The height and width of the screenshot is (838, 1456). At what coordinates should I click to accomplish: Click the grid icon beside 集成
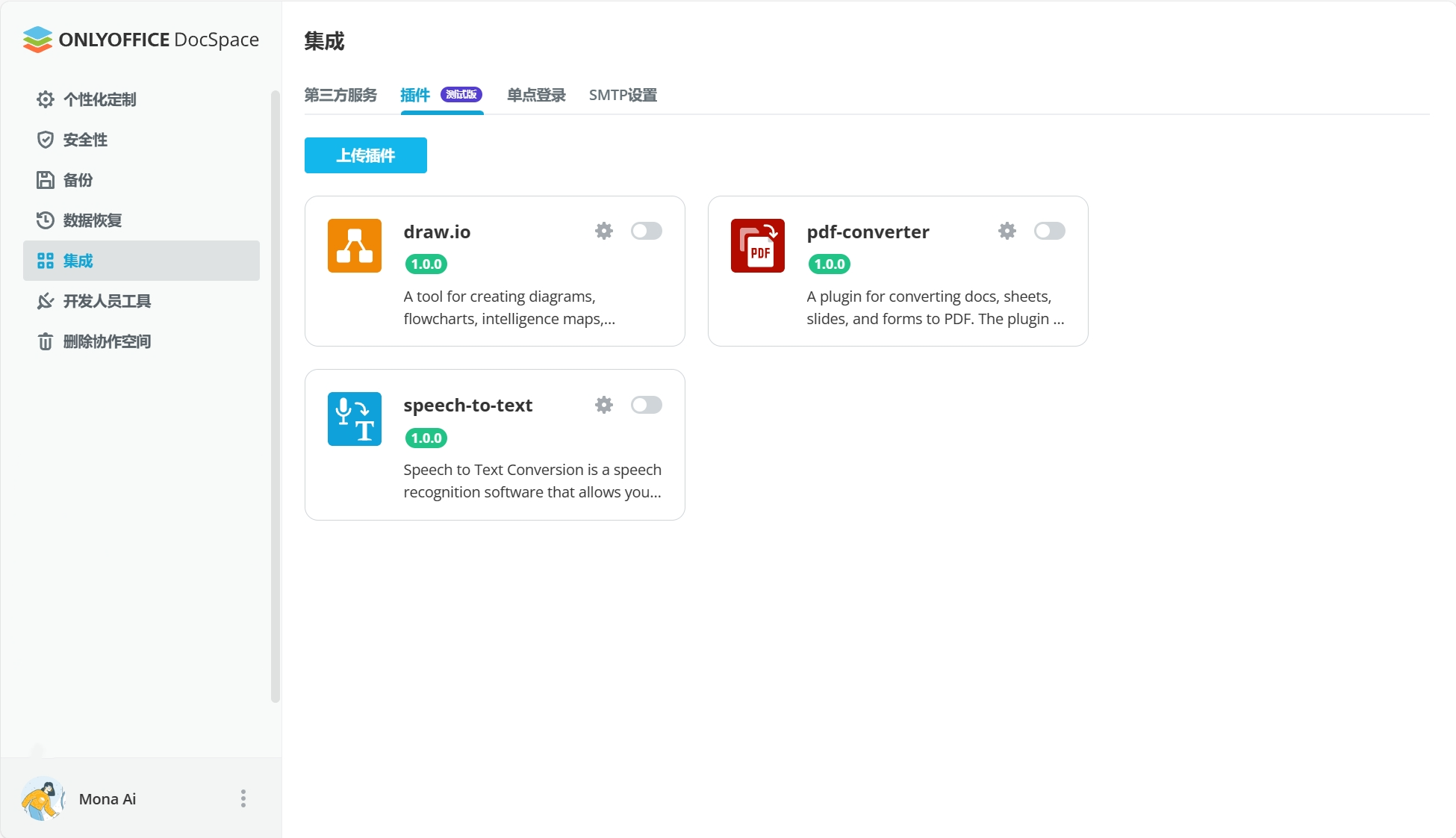(x=46, y=261)
